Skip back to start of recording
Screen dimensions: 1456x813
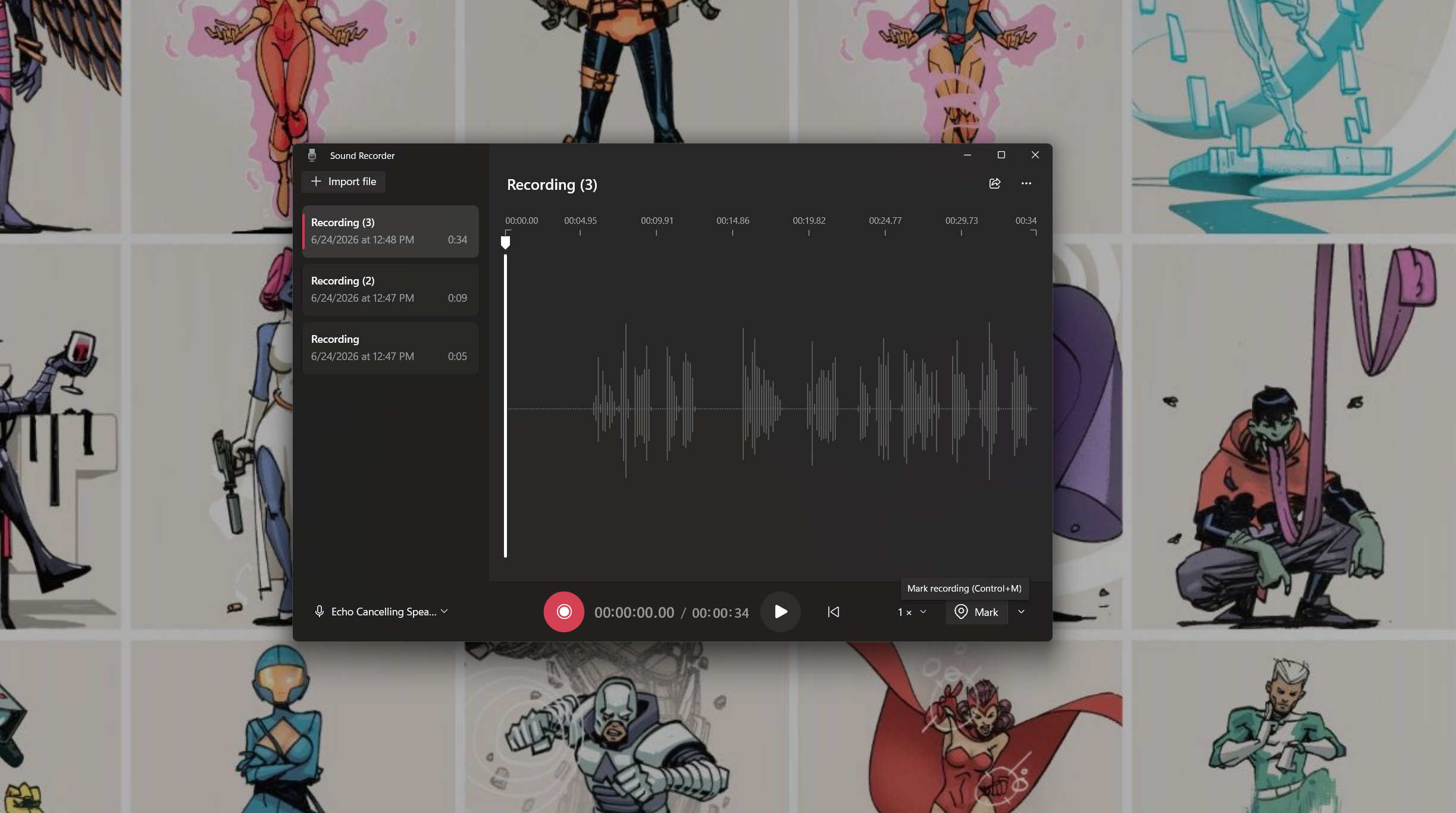[833, 612]
